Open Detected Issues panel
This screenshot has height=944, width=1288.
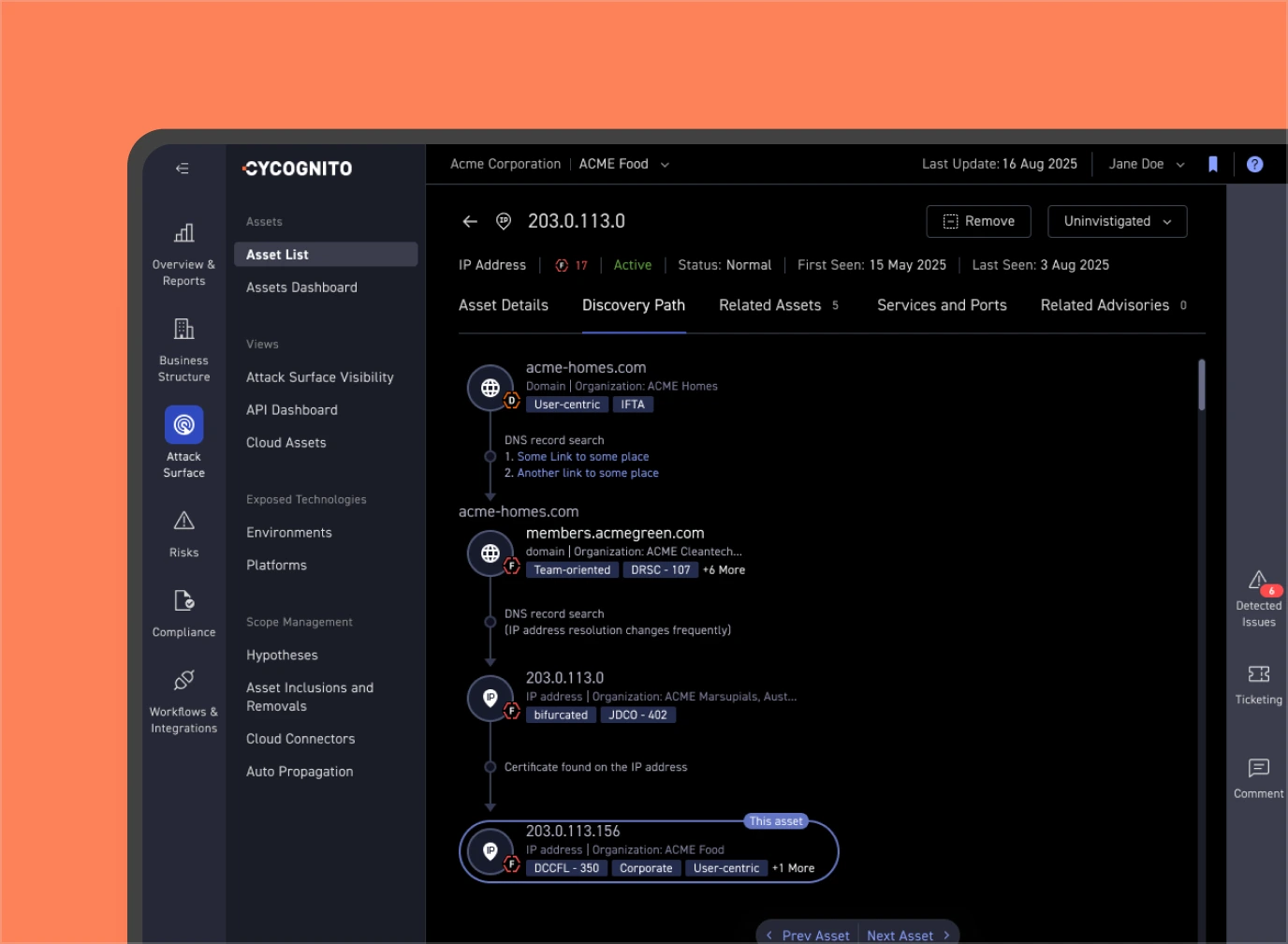1258,598
